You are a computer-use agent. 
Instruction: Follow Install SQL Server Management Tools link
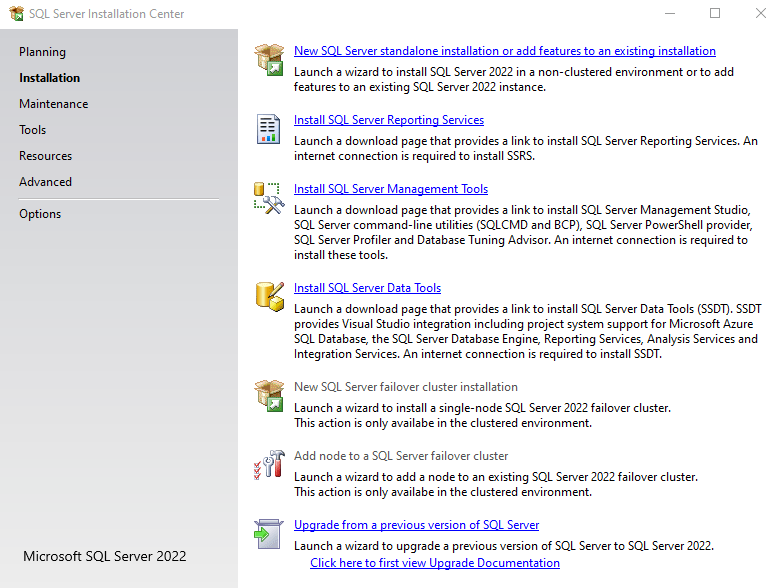391,189
